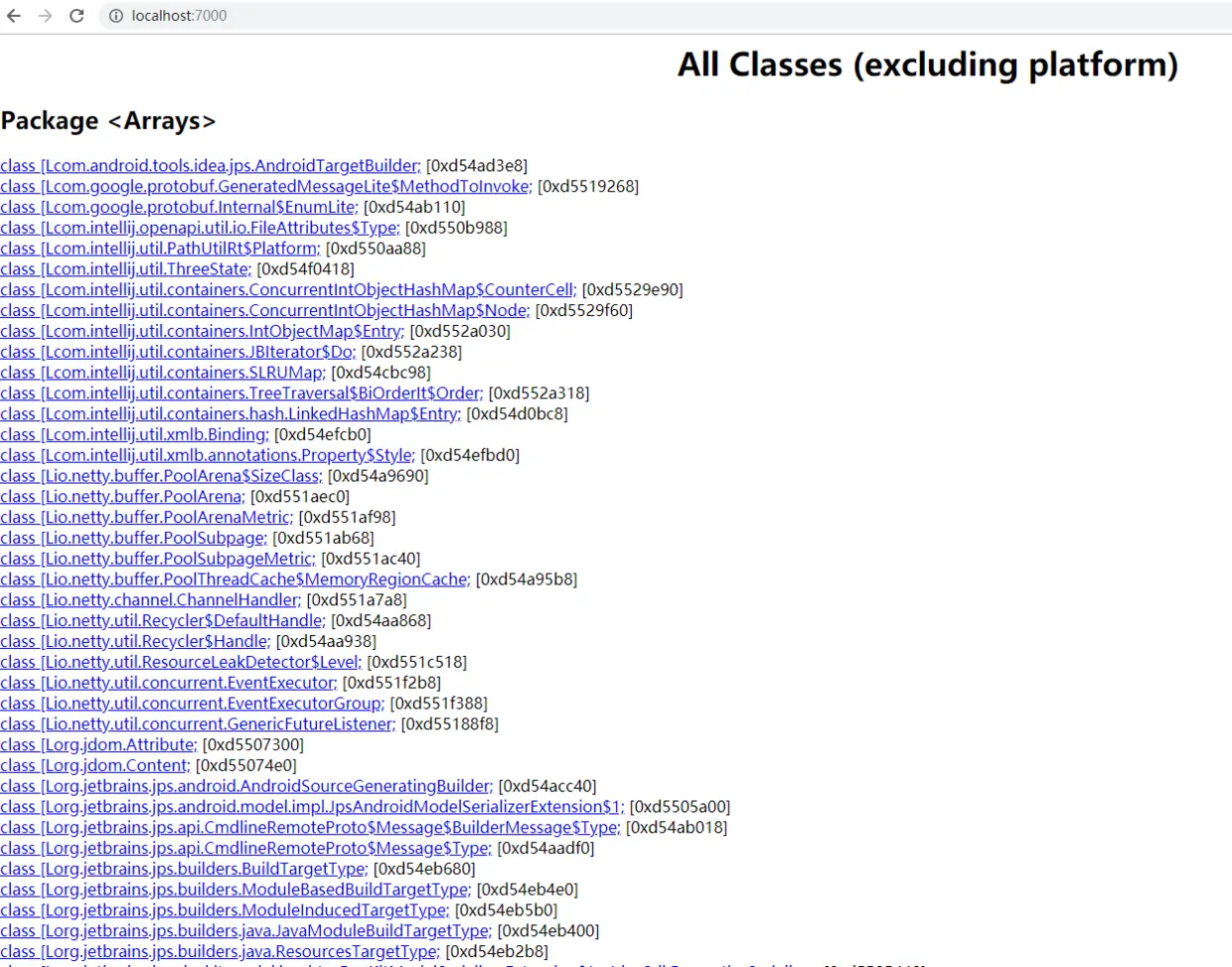This screenshot has height=967, width=1232.
Task: Click the Package <Arrays> heading
Action: coord(108,121)
